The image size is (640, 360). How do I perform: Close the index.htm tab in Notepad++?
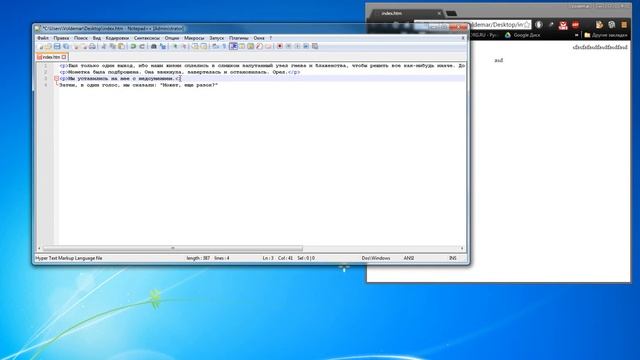pos(64,57)
